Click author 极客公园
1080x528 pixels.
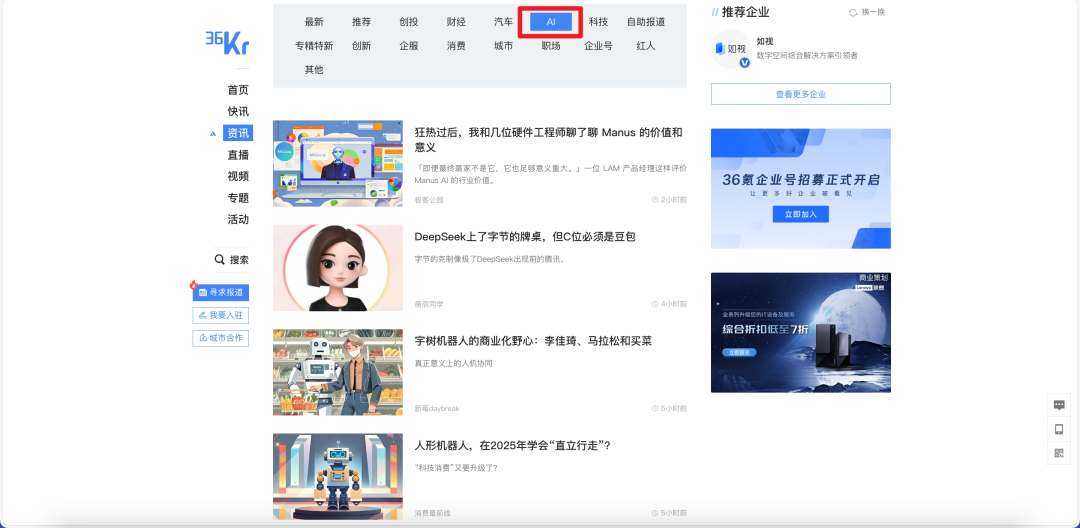coord(428,200)
